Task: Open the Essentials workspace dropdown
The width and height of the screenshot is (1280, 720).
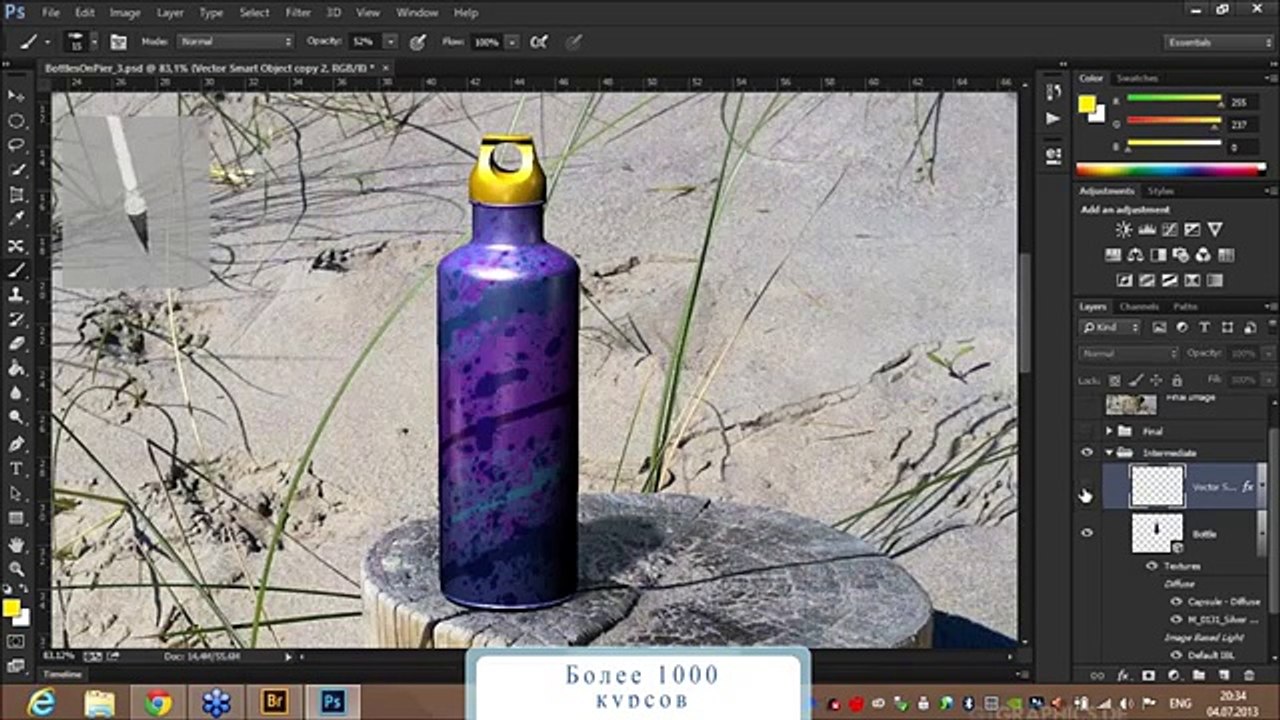Action: pyautogui.click(x=1219, y=42)
